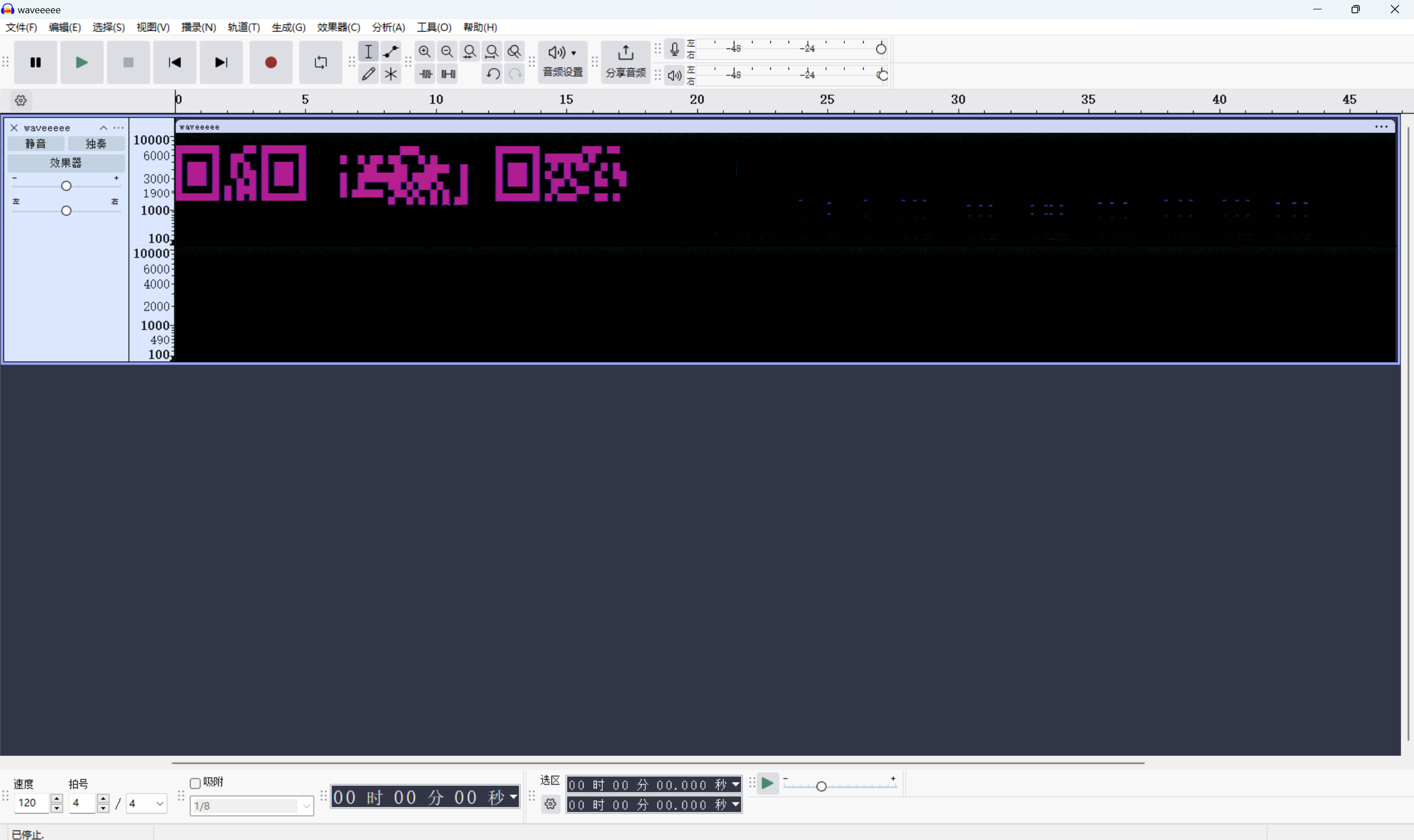
Task: Open the 效果器(C) menu
Action: pyautogui.click(x=338, y=27)
